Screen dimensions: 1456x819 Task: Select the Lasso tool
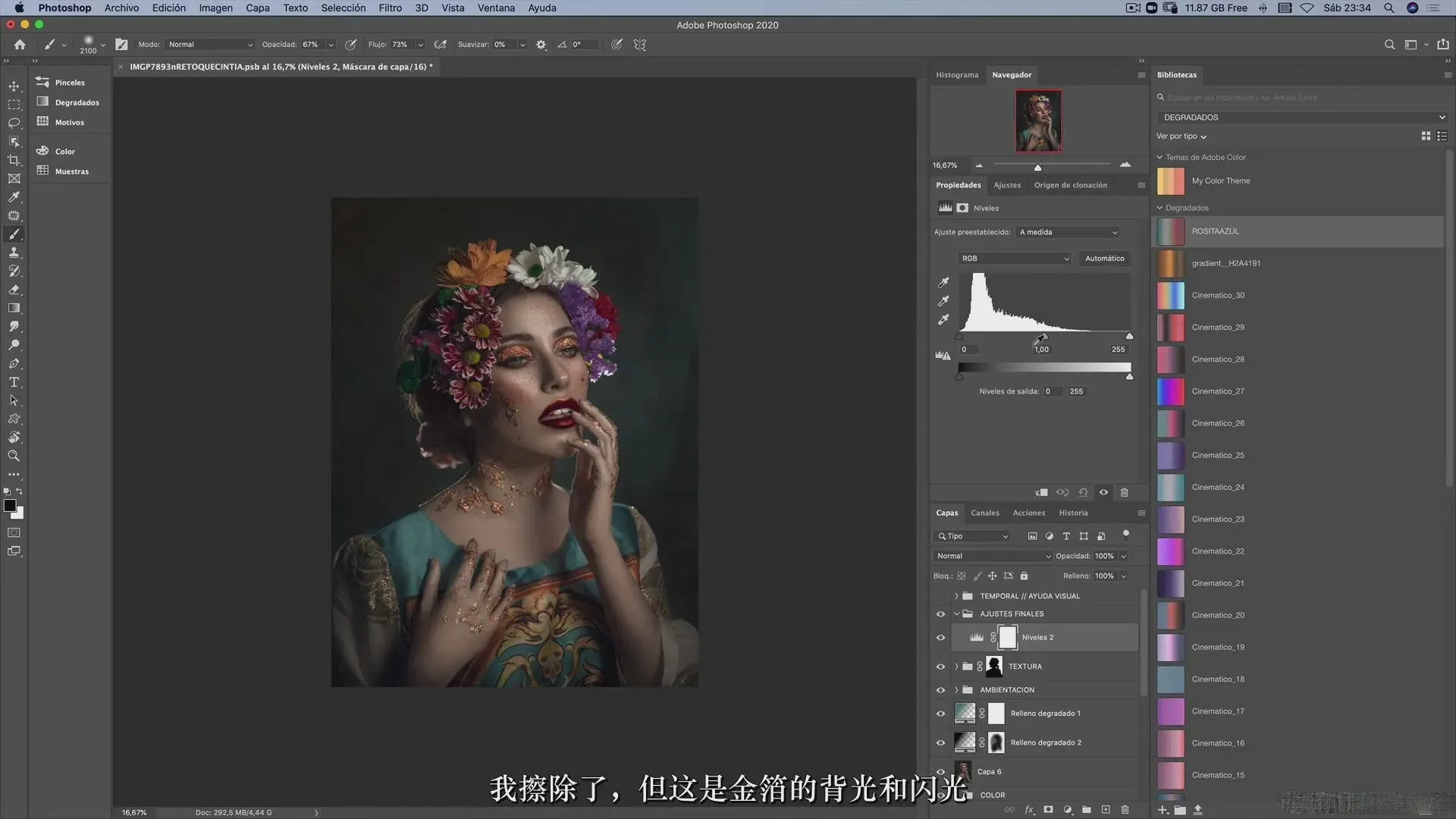tap(14, 123)
